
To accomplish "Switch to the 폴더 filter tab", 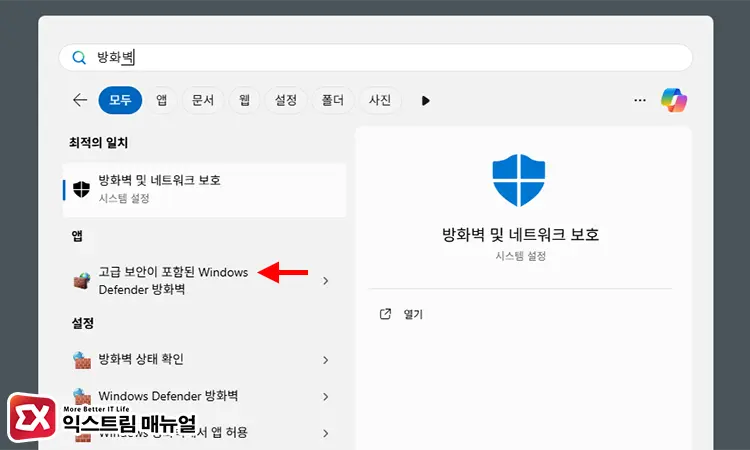I will tap(332, 100).
